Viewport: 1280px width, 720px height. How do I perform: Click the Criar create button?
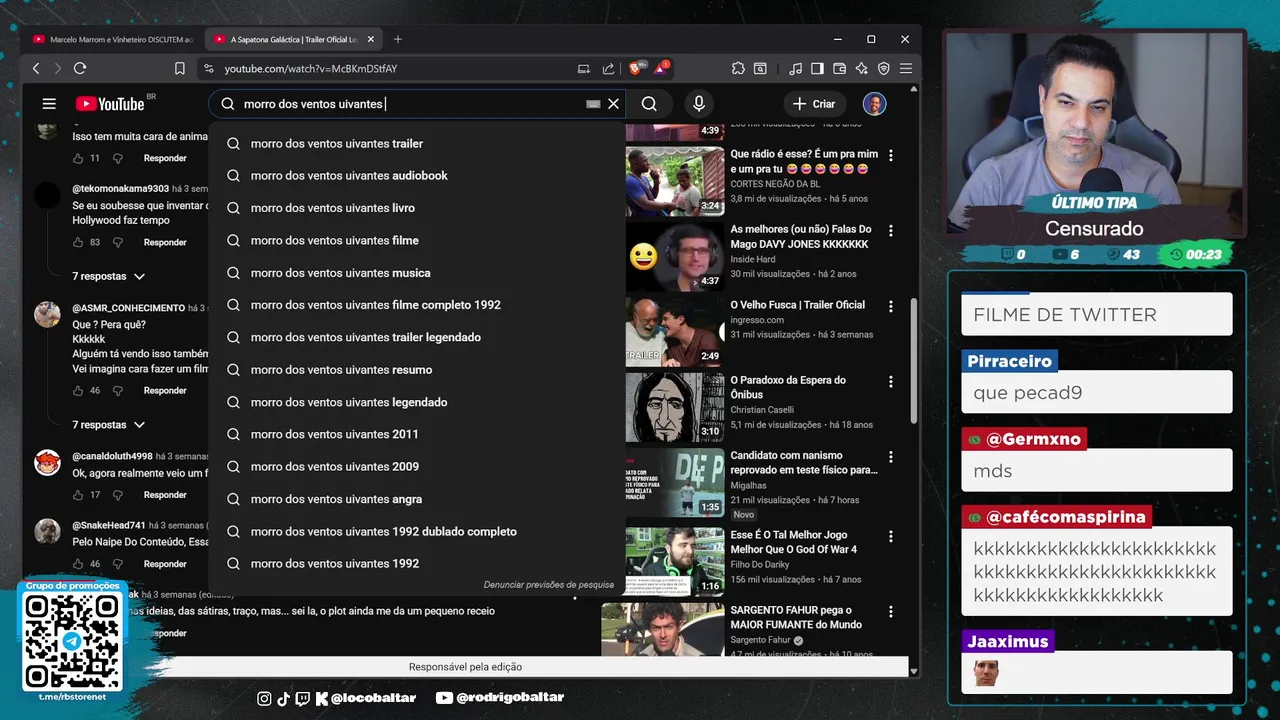coord(814,104)
